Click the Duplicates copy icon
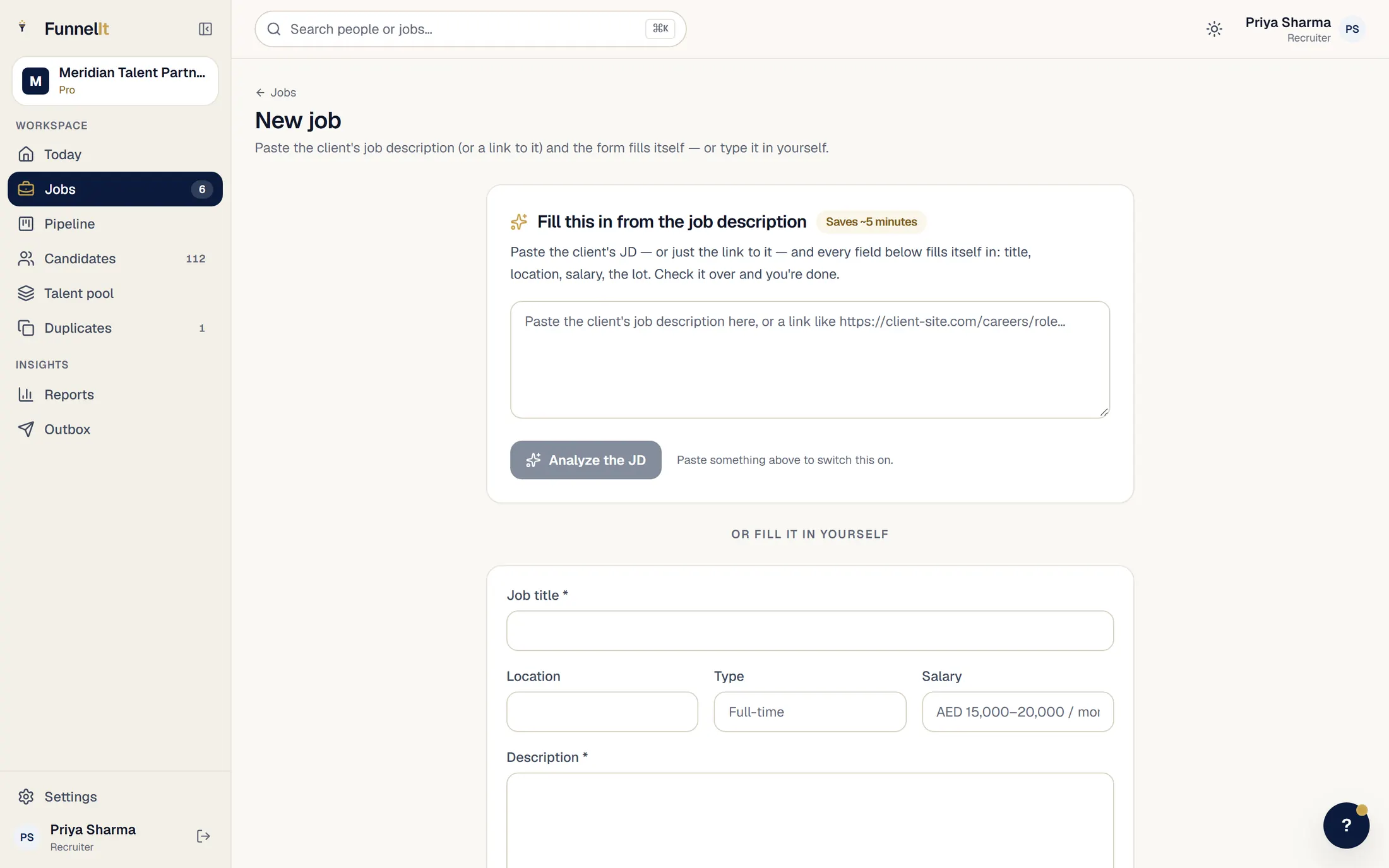 tap(26, 328)
